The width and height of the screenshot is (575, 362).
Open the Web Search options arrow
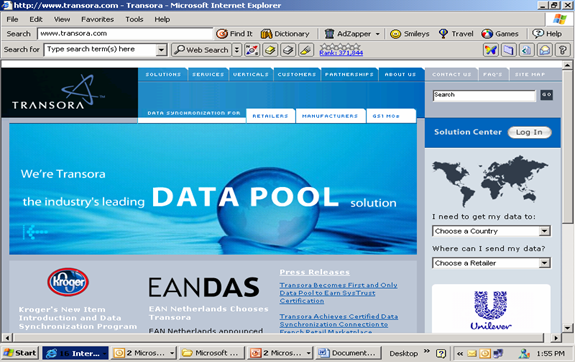pos(237,50)
